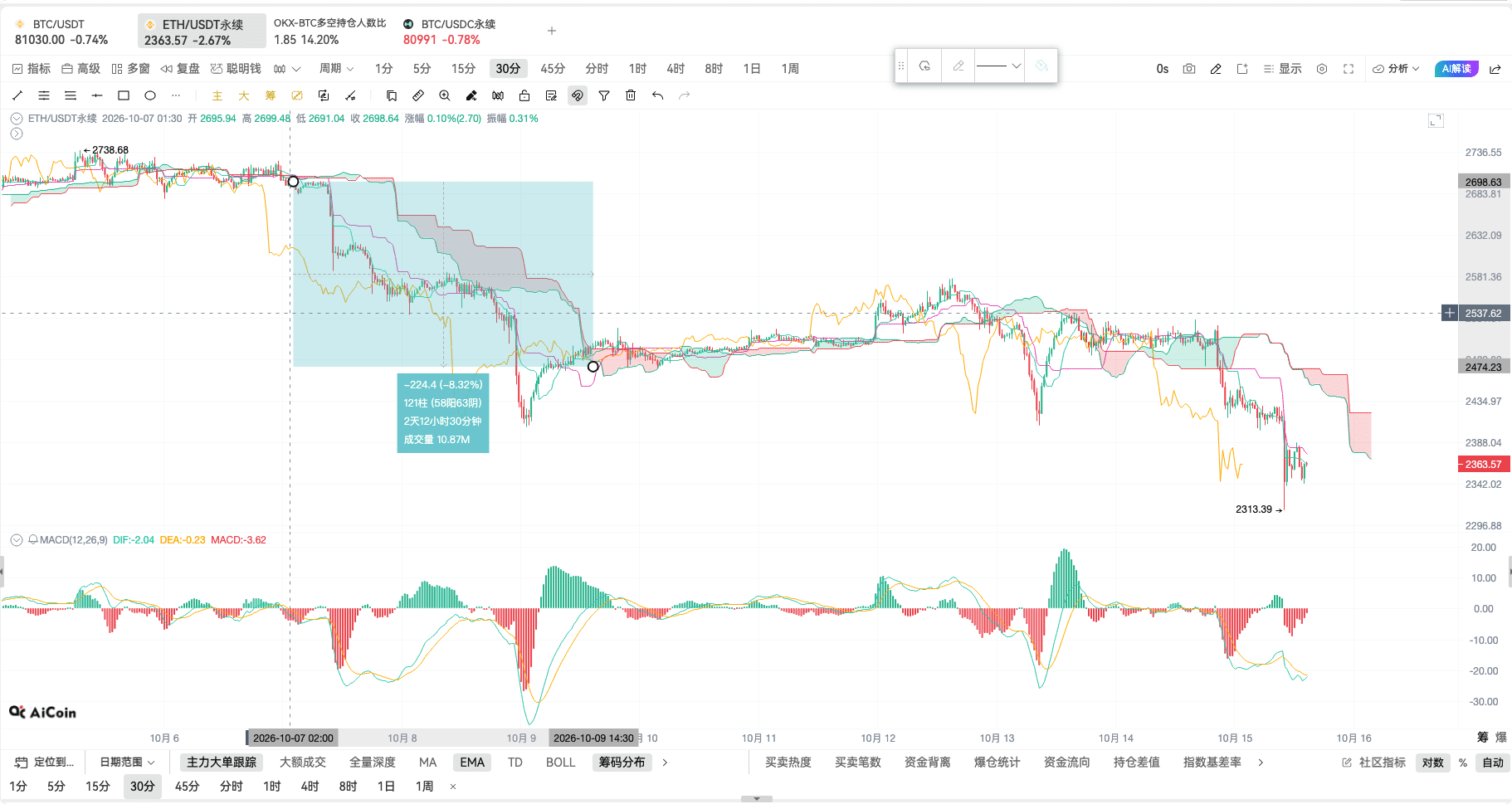The image size is (1512, 804).
Task: Click the pencil edit icon beside camera
Action: click(x=1216, y=69)
